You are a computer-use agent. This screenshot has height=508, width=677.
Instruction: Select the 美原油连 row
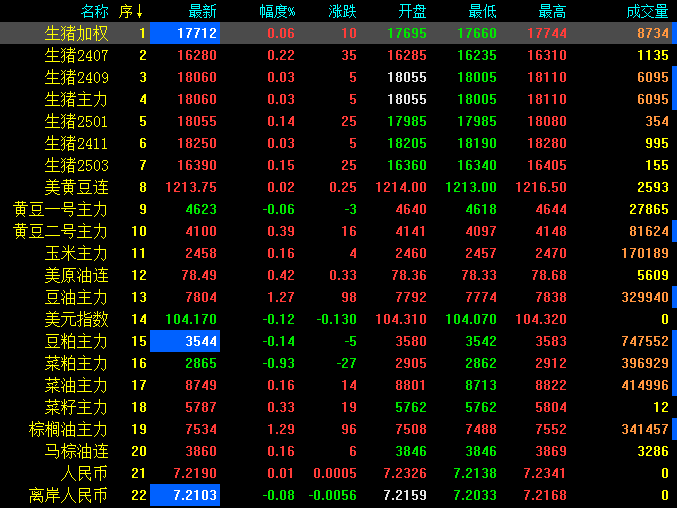[x=76, y=275]
